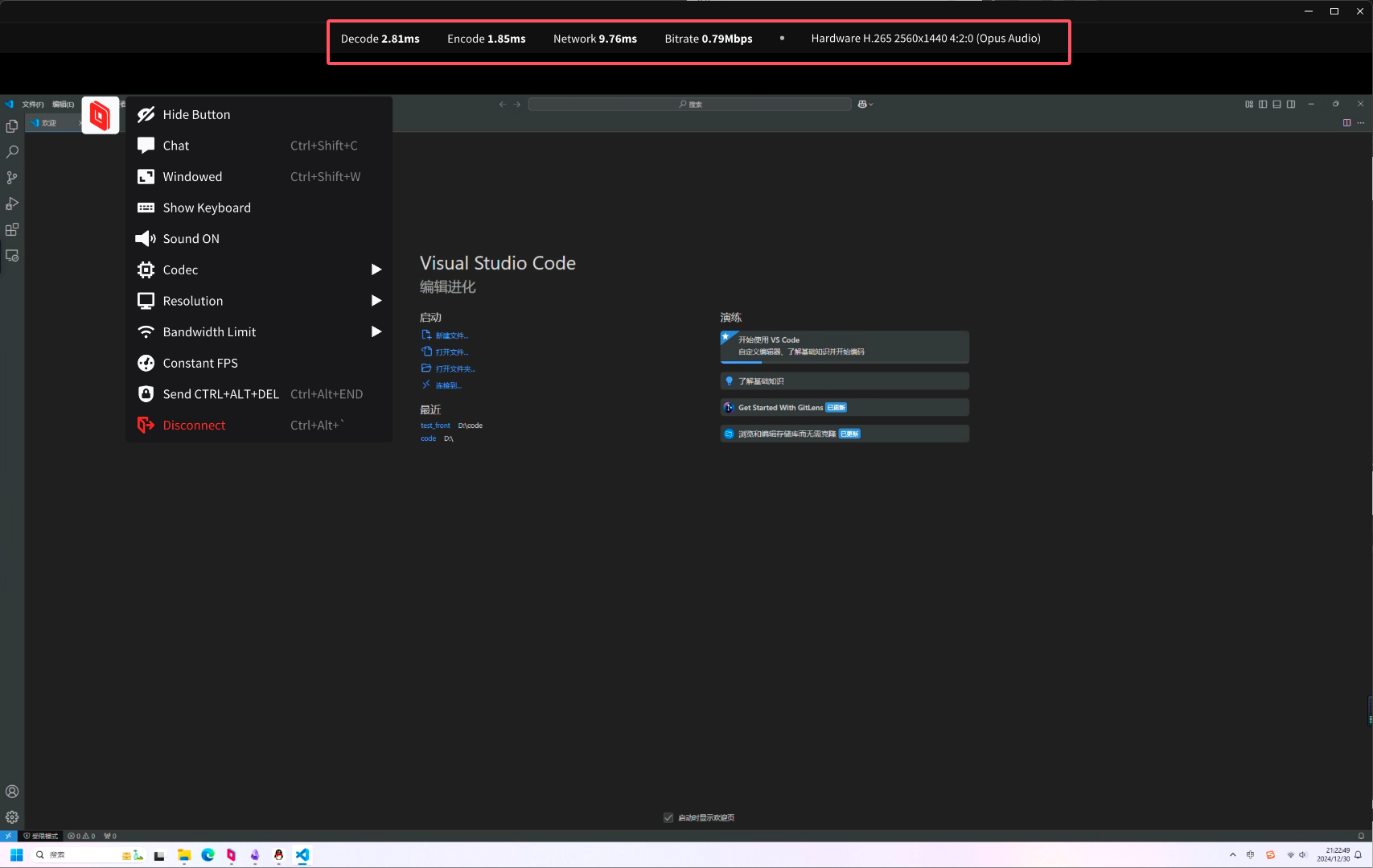Open the Run and Debug icon

(12, 204)
